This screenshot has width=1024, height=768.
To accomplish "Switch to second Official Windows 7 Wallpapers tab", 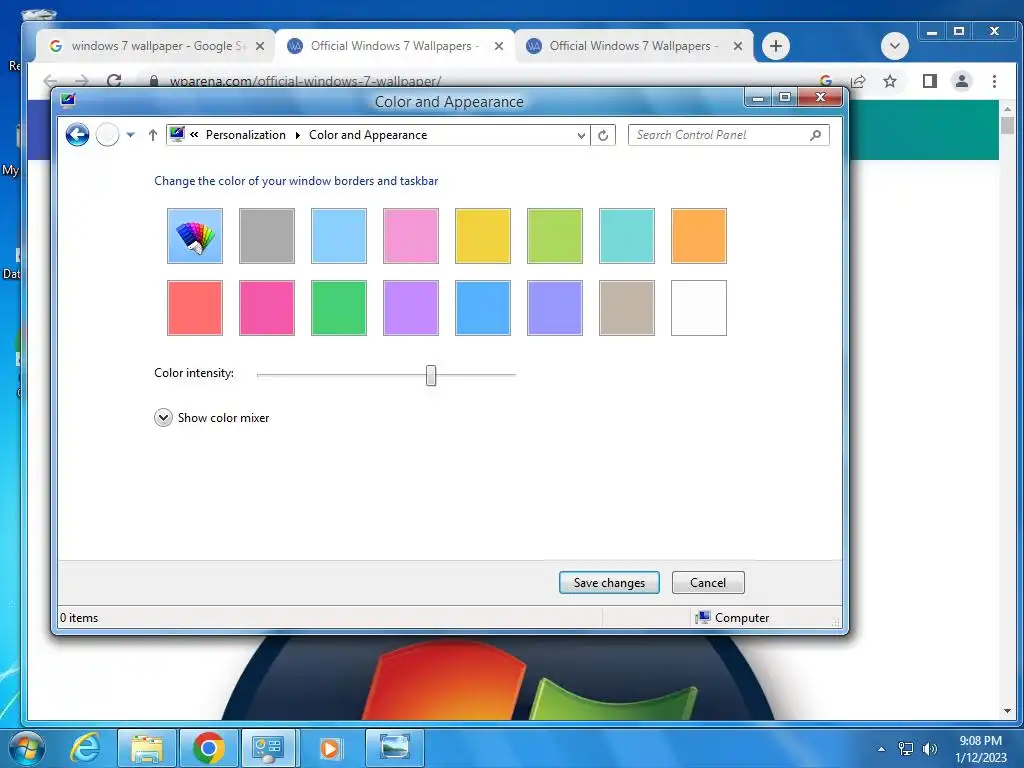I will click(397, 46).
